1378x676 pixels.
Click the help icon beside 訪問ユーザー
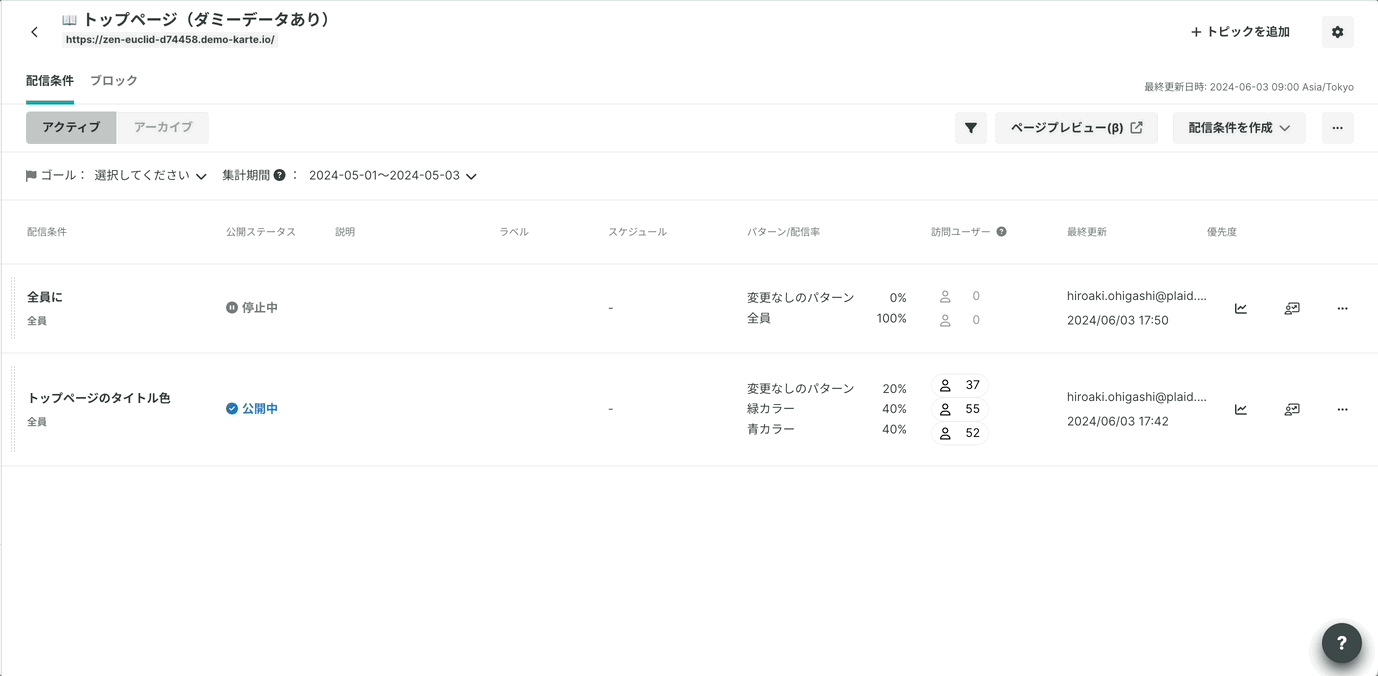[1001, 232]
